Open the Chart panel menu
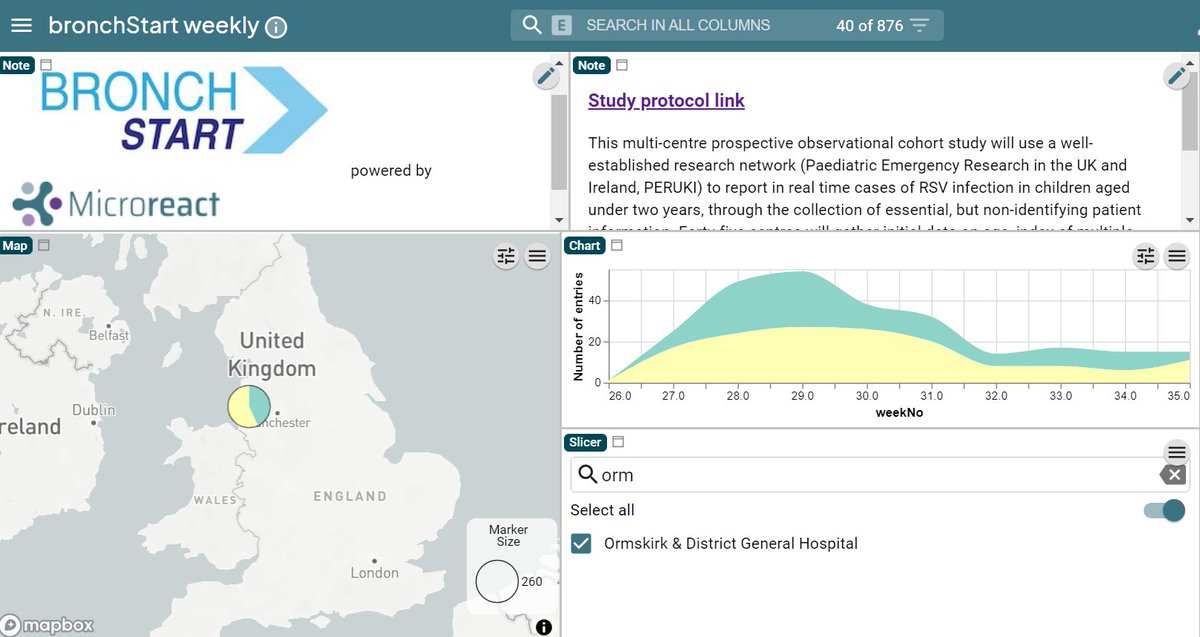The height and width of the screenshot is (637, 1200). (1177, 257)
